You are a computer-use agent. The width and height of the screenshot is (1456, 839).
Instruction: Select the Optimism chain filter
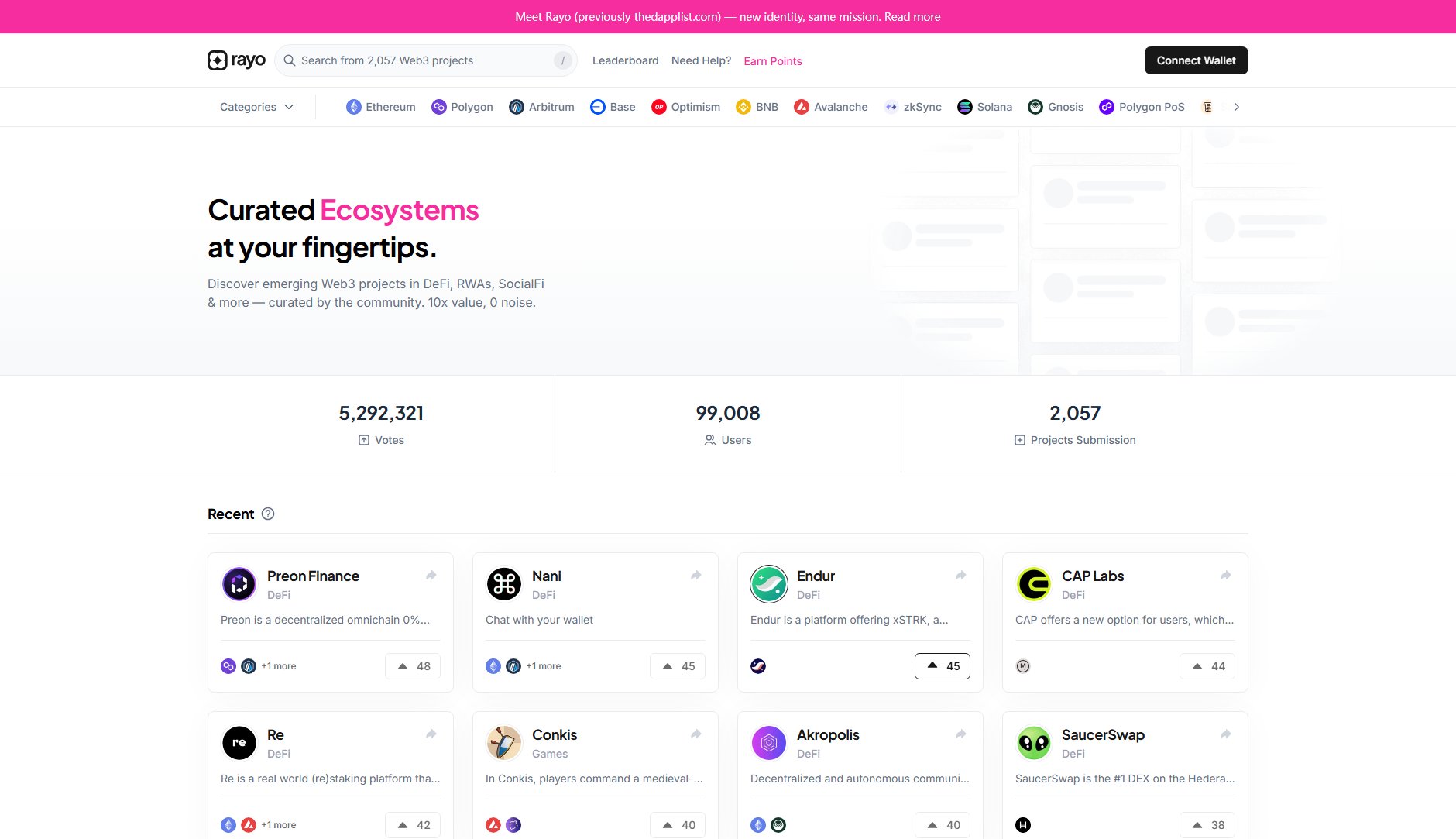[x=685, y=107]
